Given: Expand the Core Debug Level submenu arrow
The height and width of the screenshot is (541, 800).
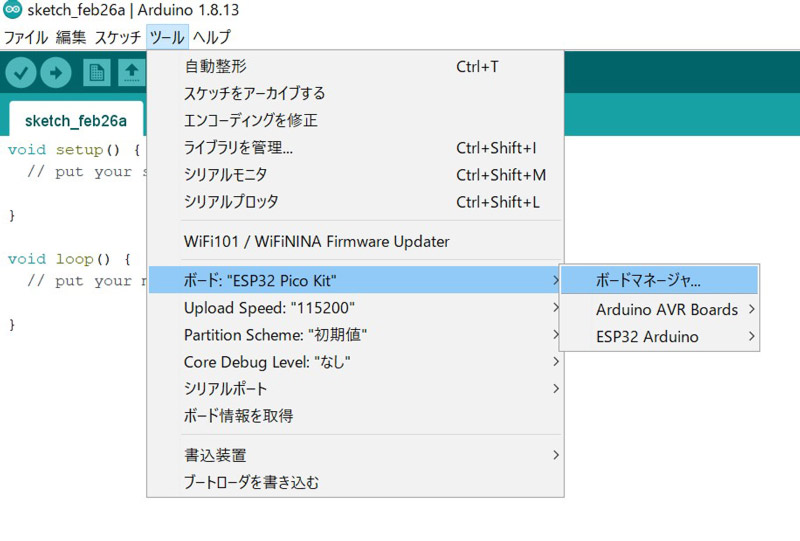Looking at the screenshot, I should [556, 362].
